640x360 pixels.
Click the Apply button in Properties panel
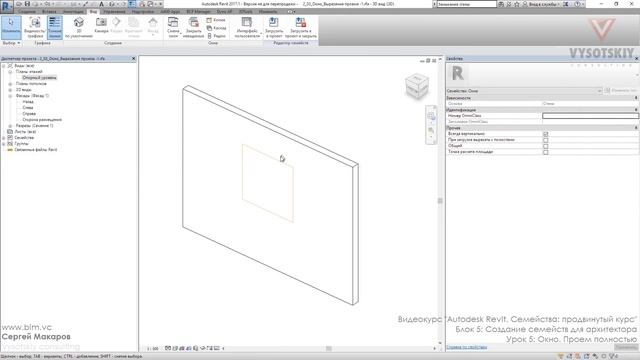pyautogui.click(x=626, y=347)
